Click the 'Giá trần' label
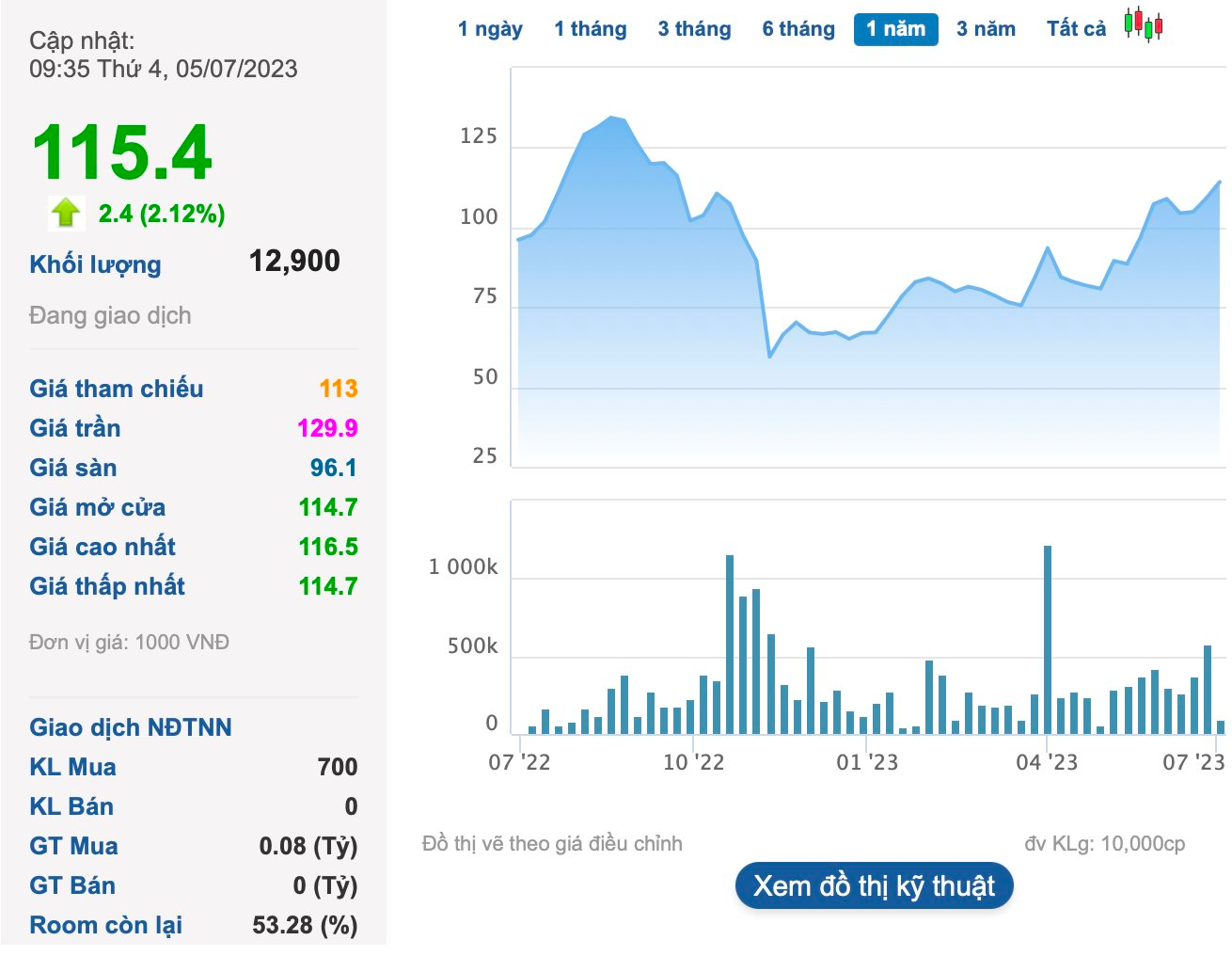This screenshot has height=956, width=1232. pos(74,428)
